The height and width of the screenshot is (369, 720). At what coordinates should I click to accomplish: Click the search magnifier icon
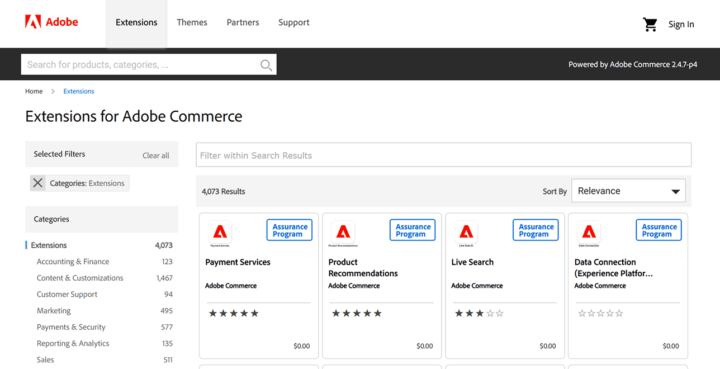pos(266,65)
